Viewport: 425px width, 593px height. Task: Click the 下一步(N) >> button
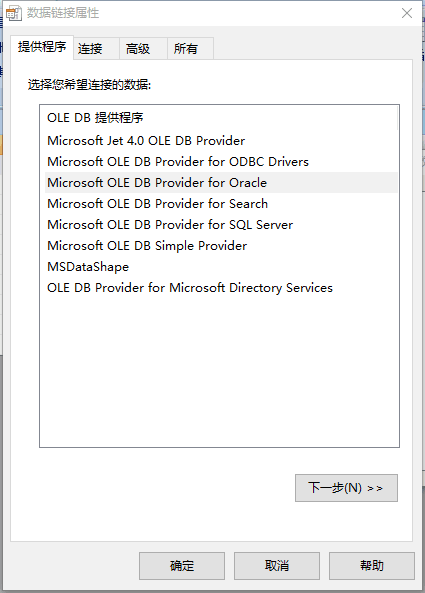coord(346,488)
